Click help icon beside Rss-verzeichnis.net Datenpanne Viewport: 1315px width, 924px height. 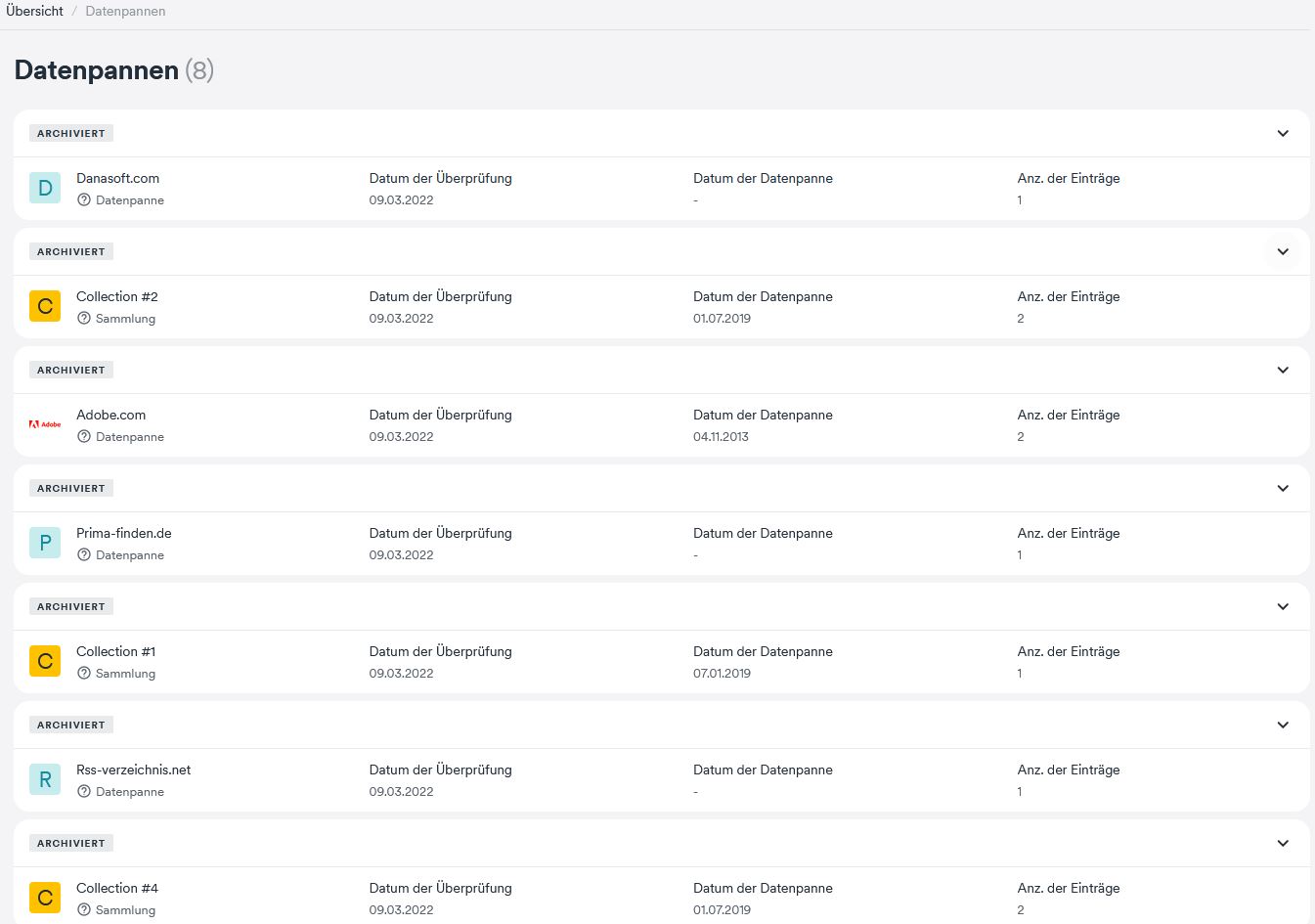(84, 792)
